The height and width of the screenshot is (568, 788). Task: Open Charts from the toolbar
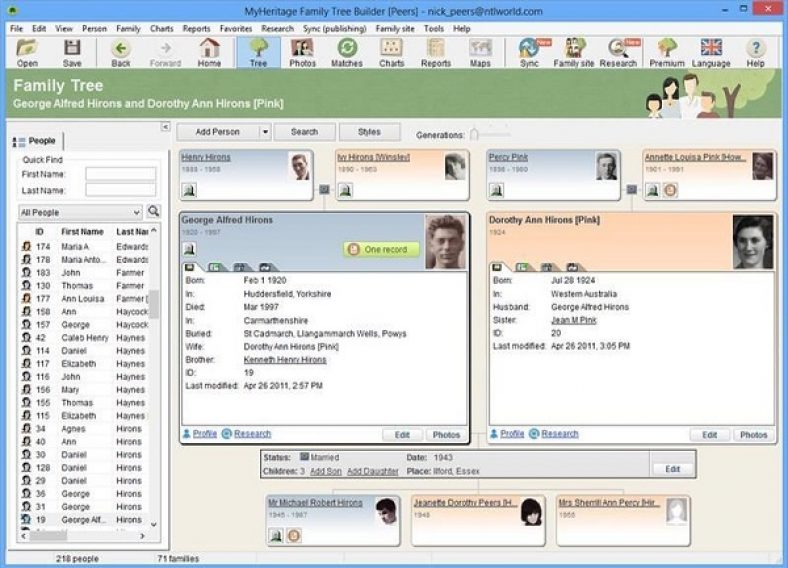[391, 53]
